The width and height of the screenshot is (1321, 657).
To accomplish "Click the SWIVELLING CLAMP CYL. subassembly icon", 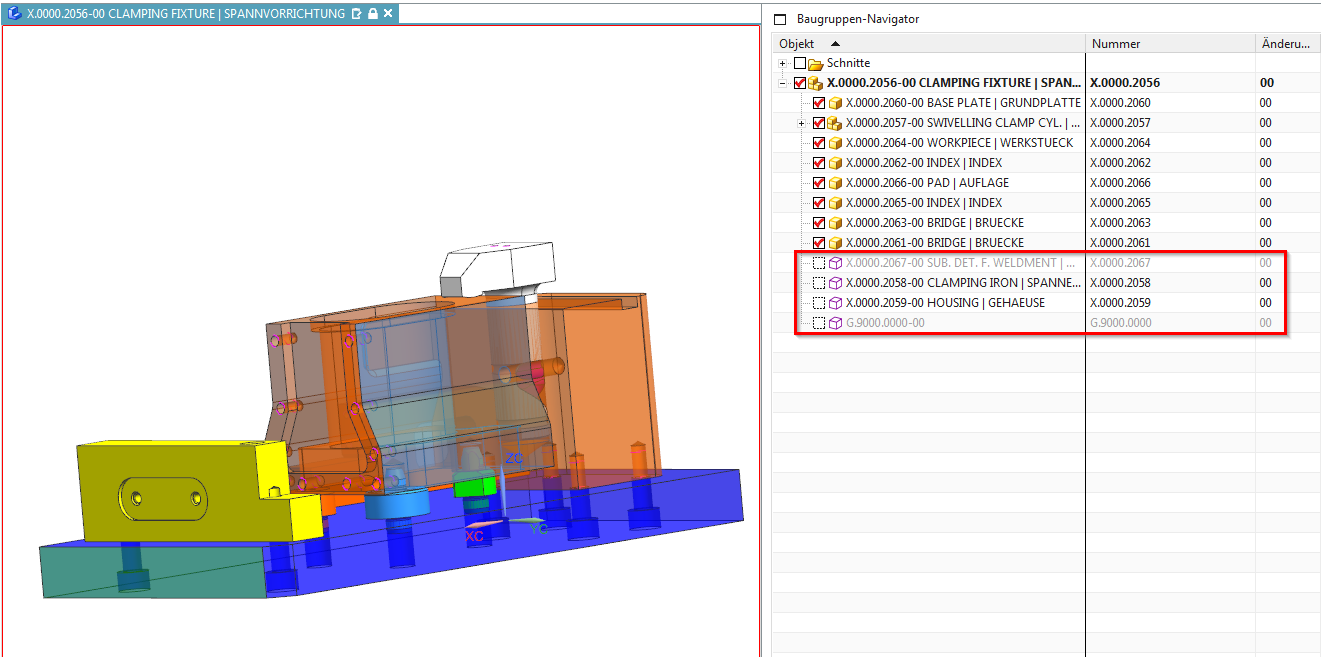I will tap(834, 123).
